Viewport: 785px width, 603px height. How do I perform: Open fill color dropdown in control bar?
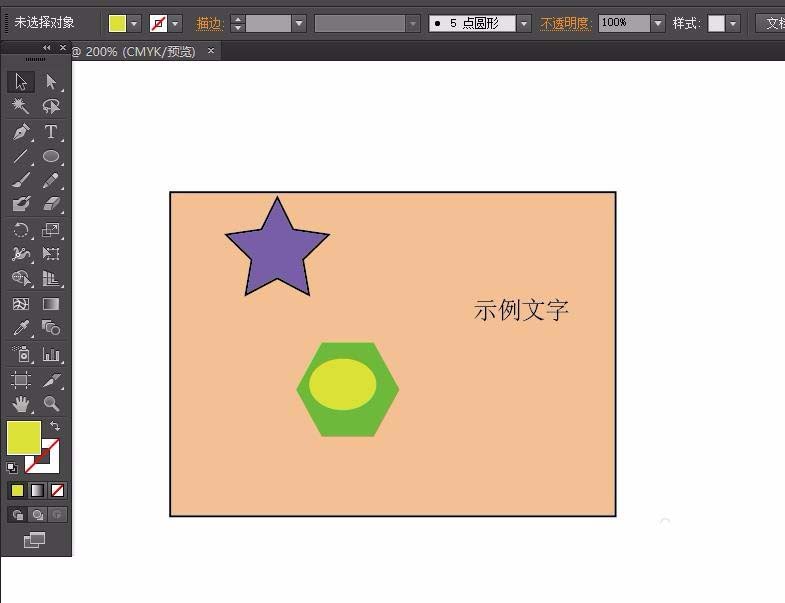coord(134,24)
